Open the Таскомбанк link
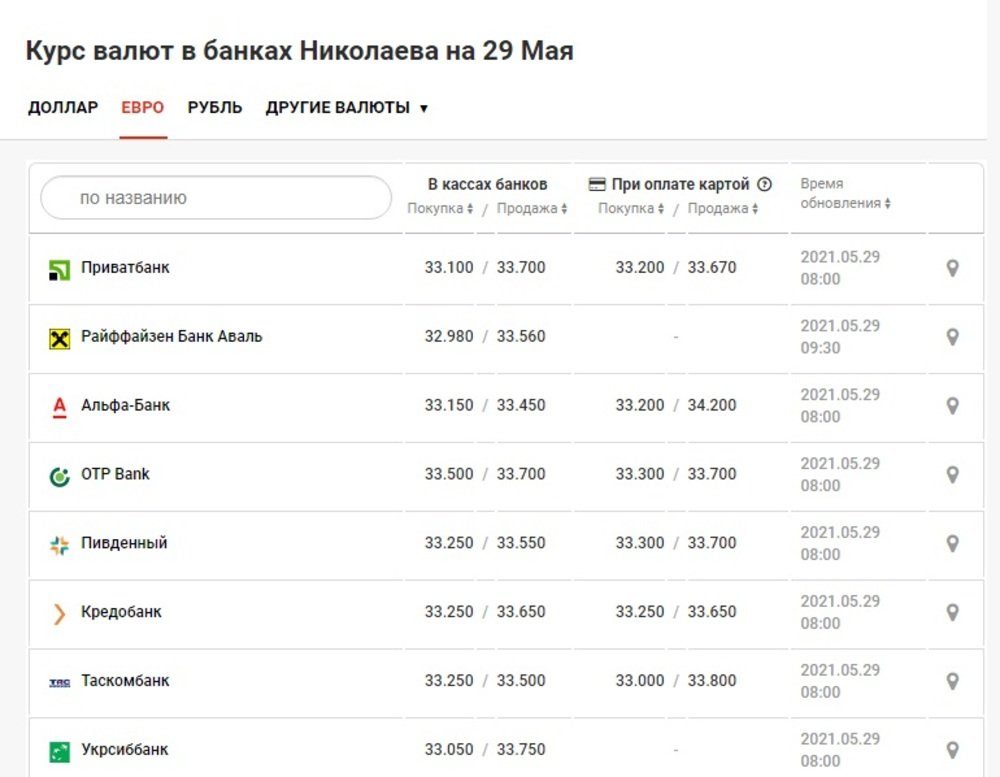 coord(125,681)
